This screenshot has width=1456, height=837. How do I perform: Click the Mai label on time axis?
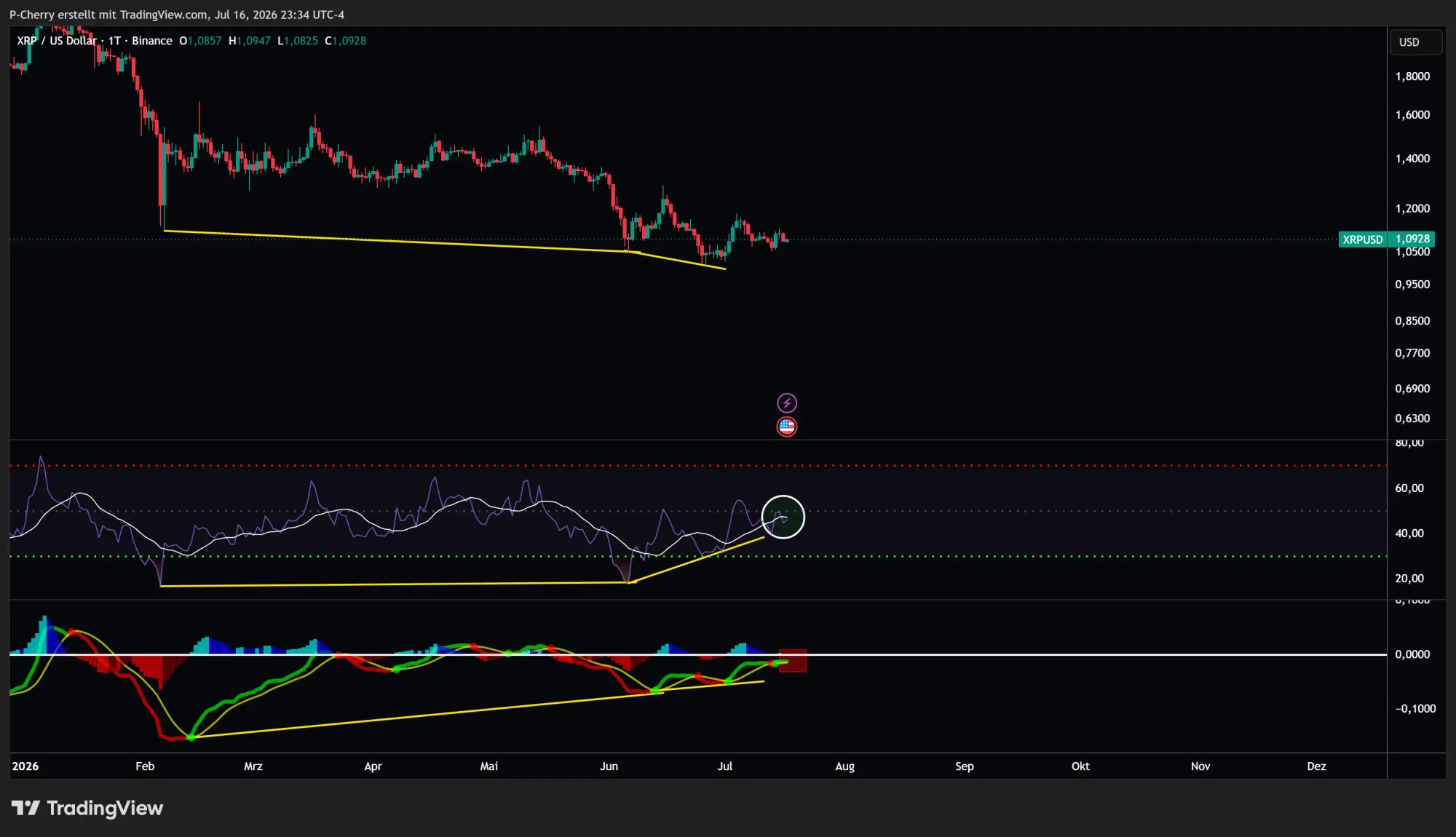[x=489, y=766]
